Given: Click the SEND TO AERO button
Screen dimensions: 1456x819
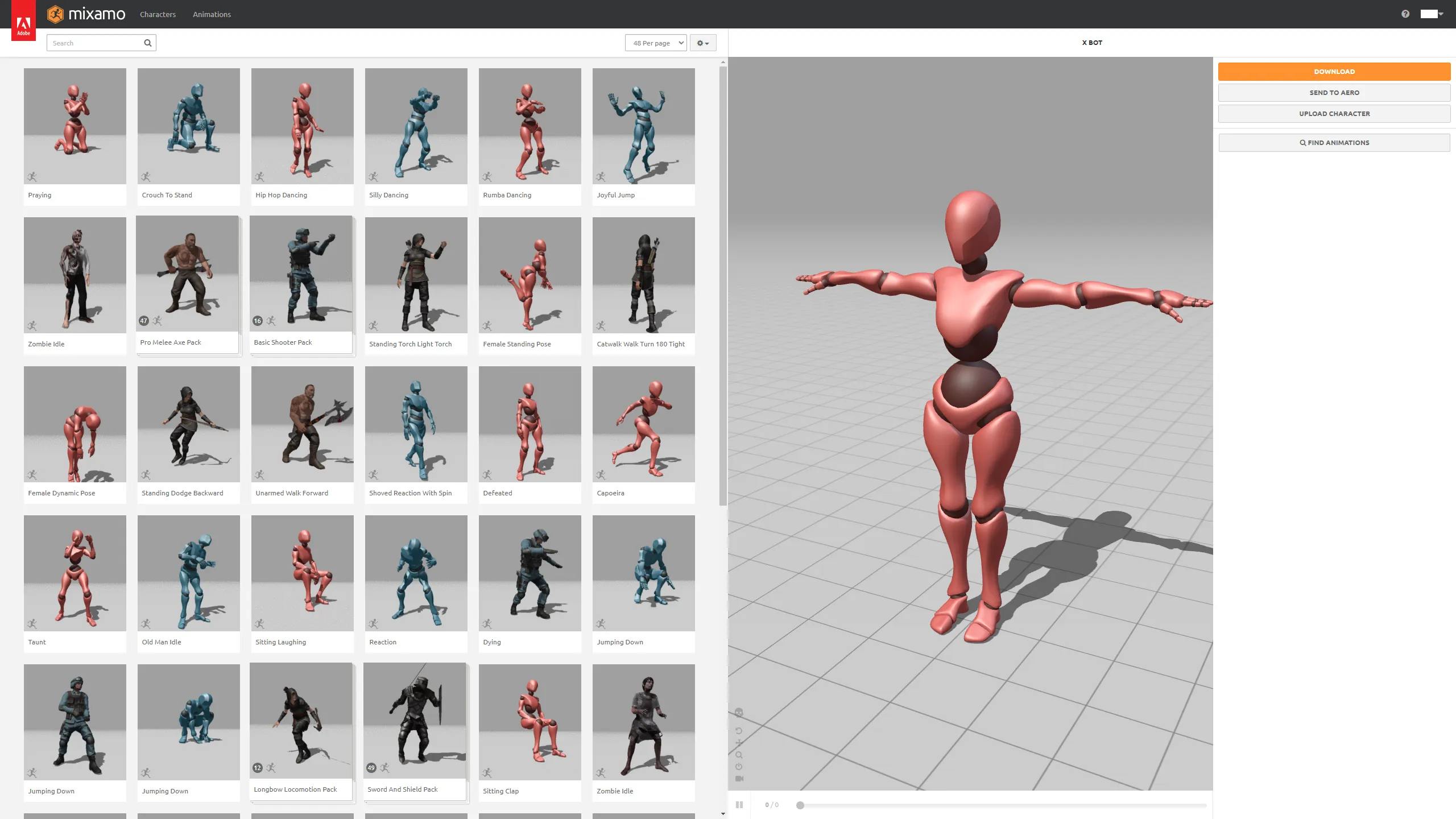Looking at the screenshot, I should pos(1334,93).
